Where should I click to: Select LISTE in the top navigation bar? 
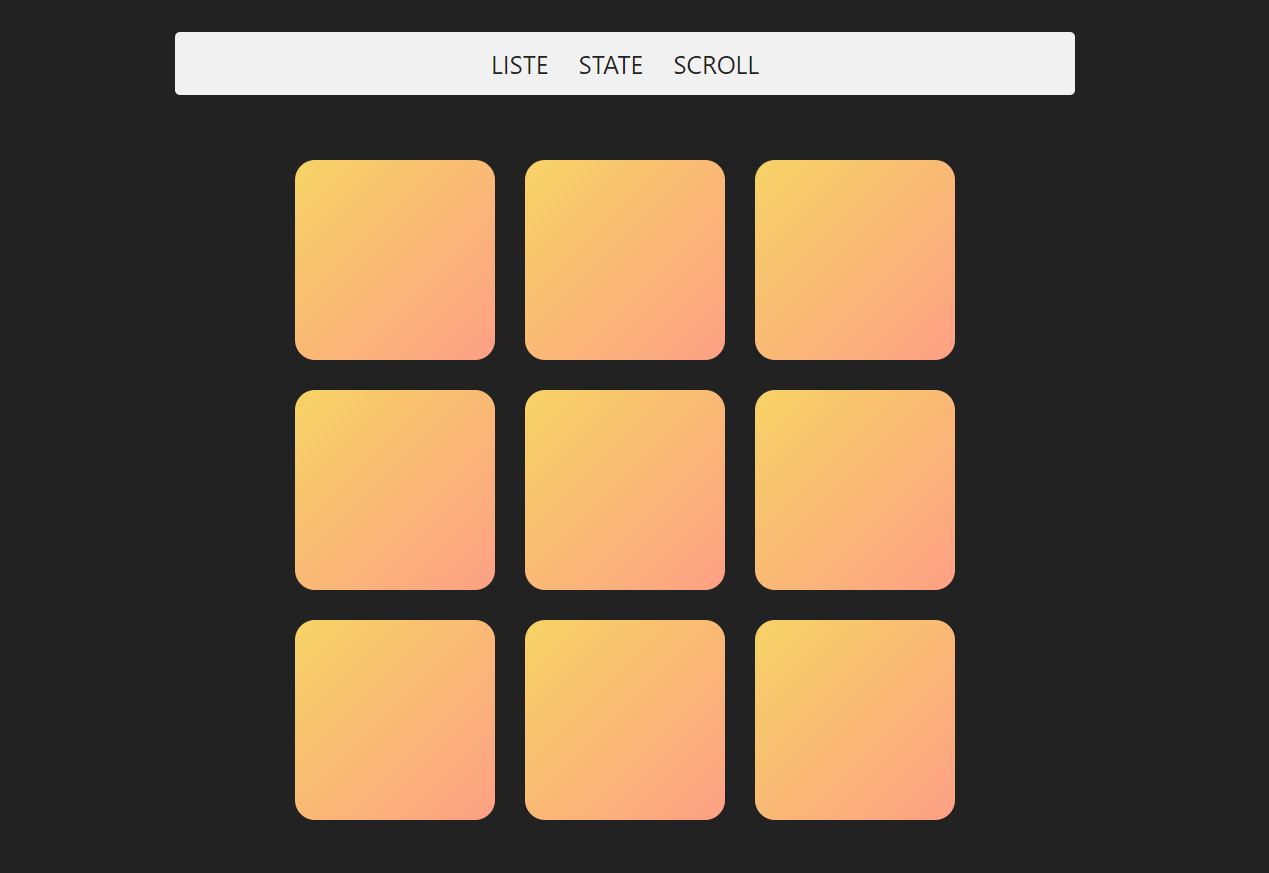(519, 65)
